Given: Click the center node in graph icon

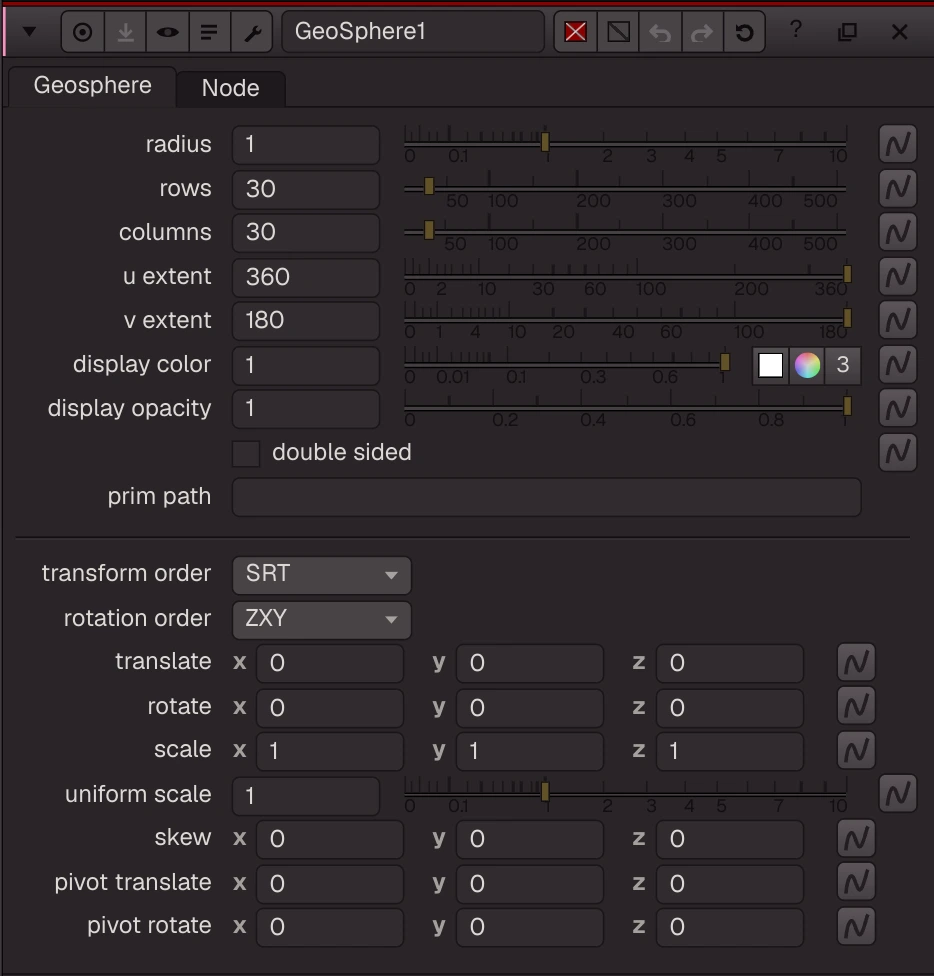Looking at the screenshot, I should (82, 32).
